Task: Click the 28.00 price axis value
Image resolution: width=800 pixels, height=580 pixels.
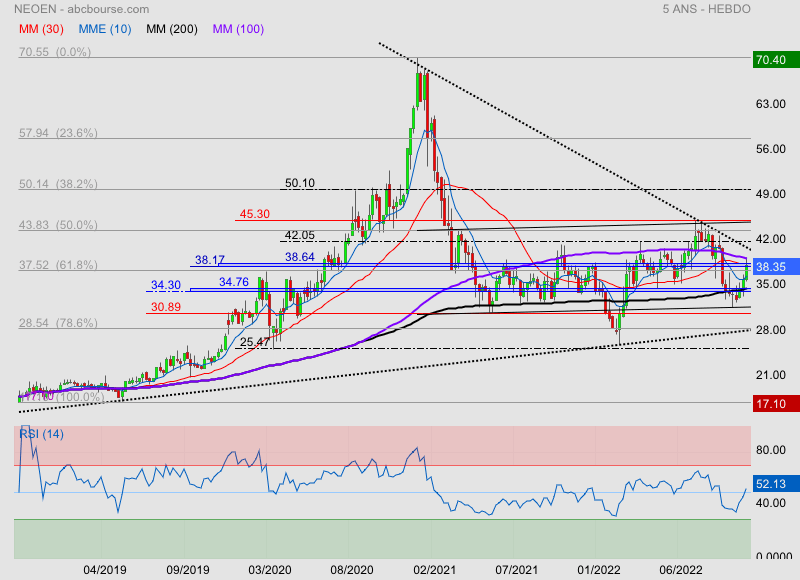Action: 771,330
